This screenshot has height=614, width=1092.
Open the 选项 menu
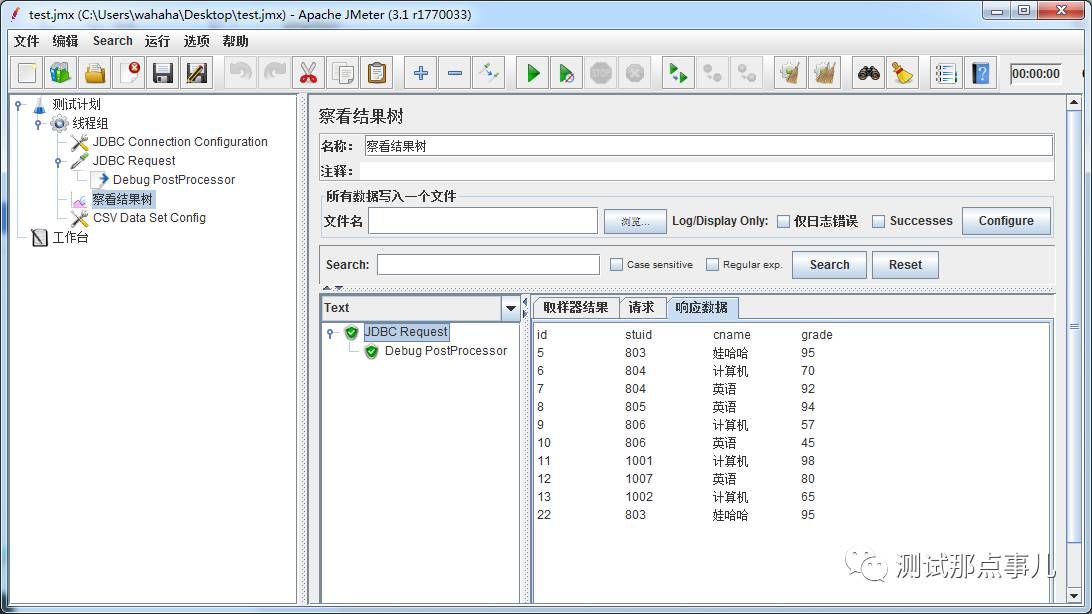(196, 41)
